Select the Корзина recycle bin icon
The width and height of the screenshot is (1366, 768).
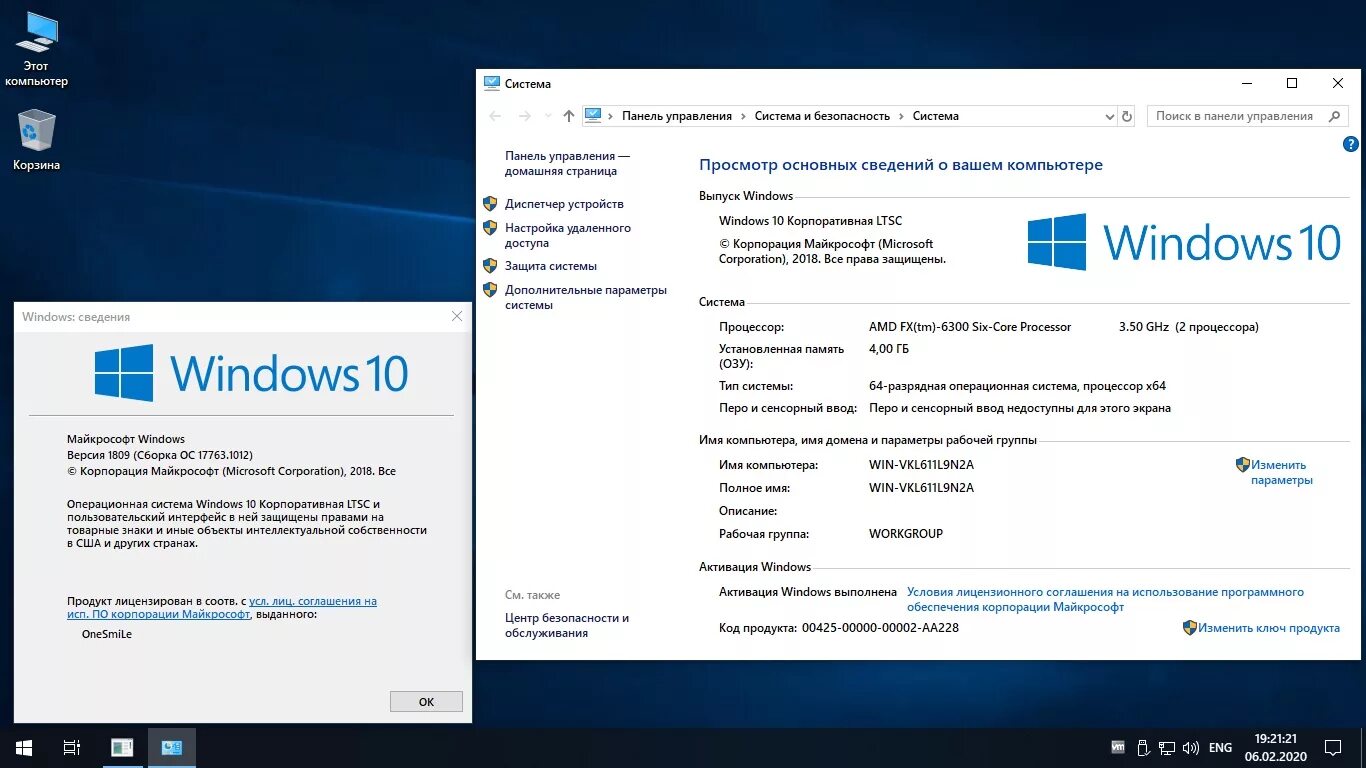click(x=37, y=140)
